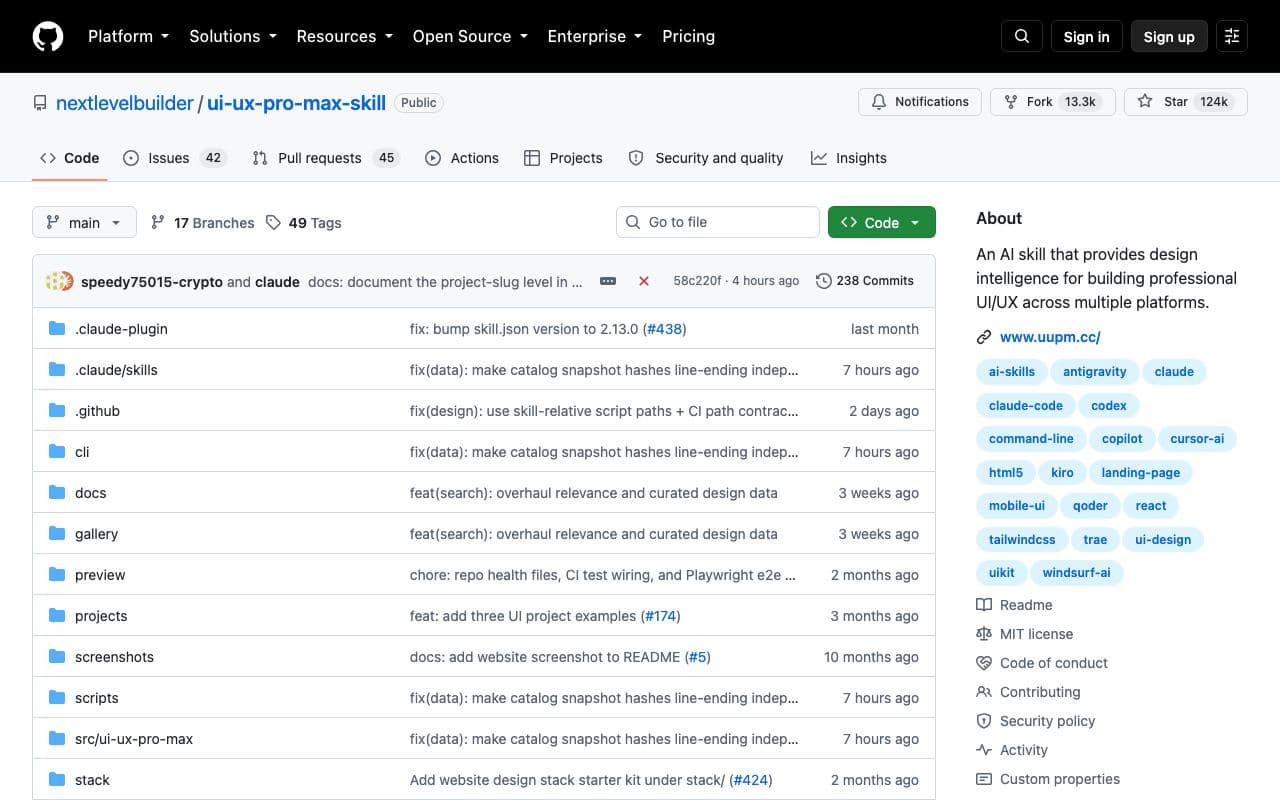Open the Pricing link in header
This screenshot has width=1280, height=800.
[x=689, y=36]
